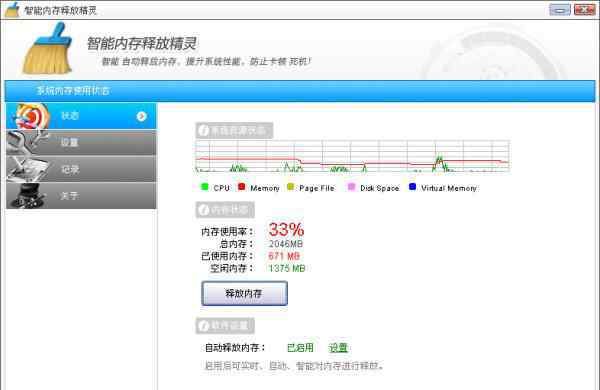Click the resource usage graph
The width and height of the screenshot is (600, 390).
352,156
